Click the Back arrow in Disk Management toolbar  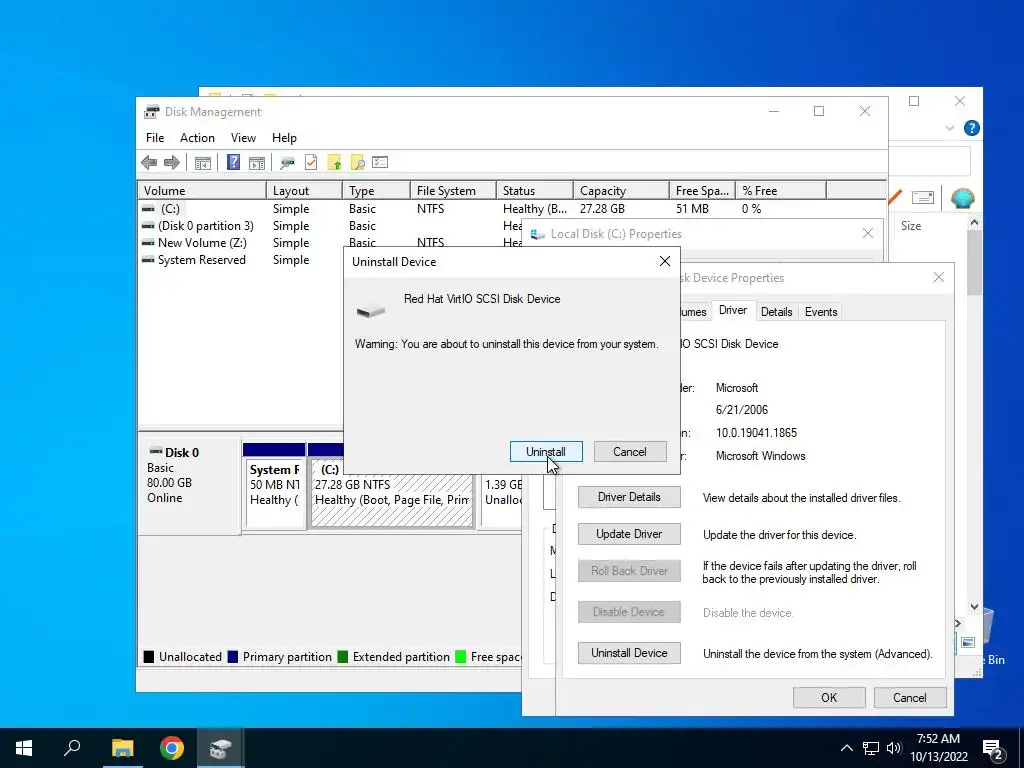[x=149, y=163]
